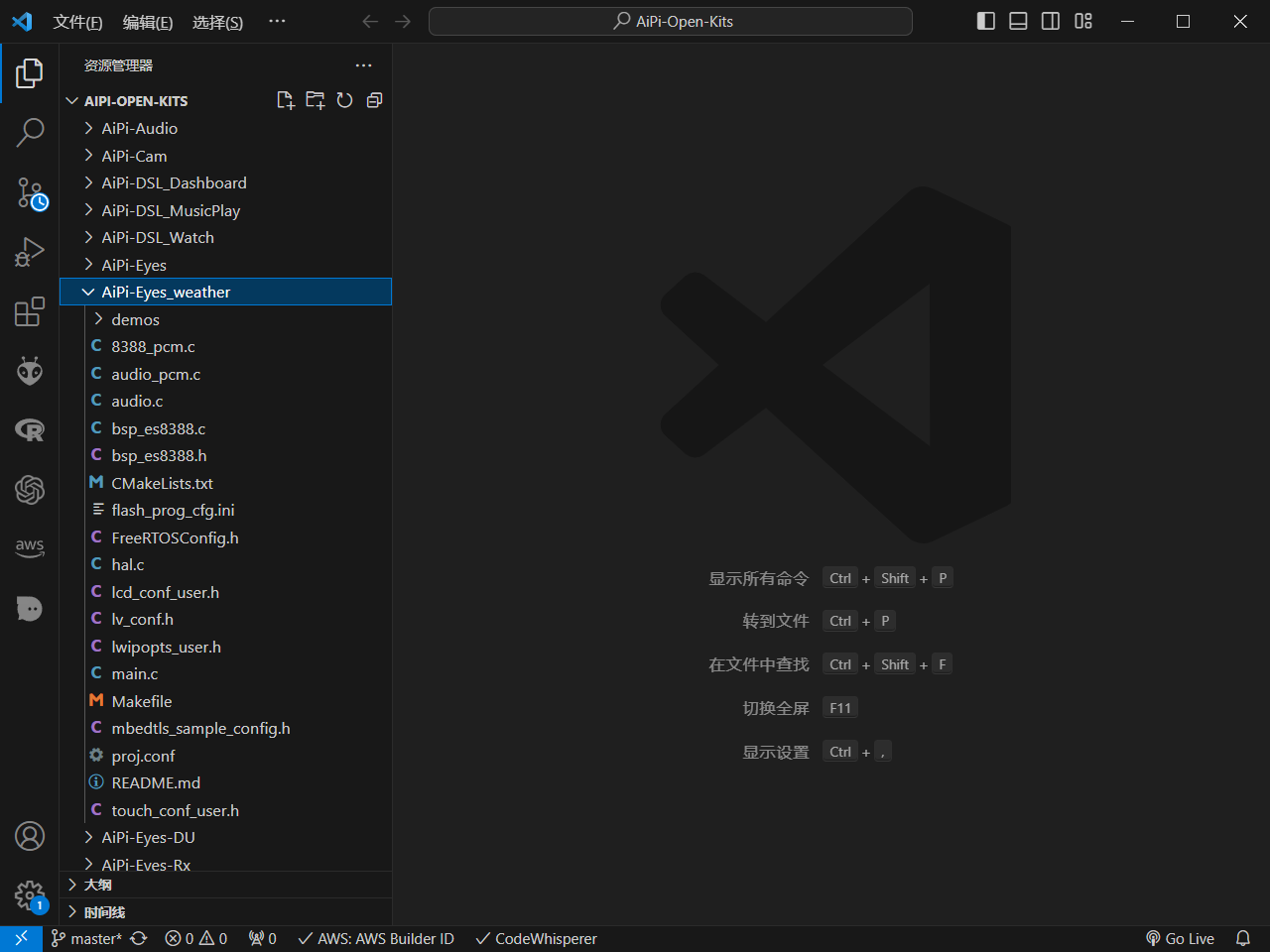Open main.c file
This screenshot has height=952, width=1270.
226,673
